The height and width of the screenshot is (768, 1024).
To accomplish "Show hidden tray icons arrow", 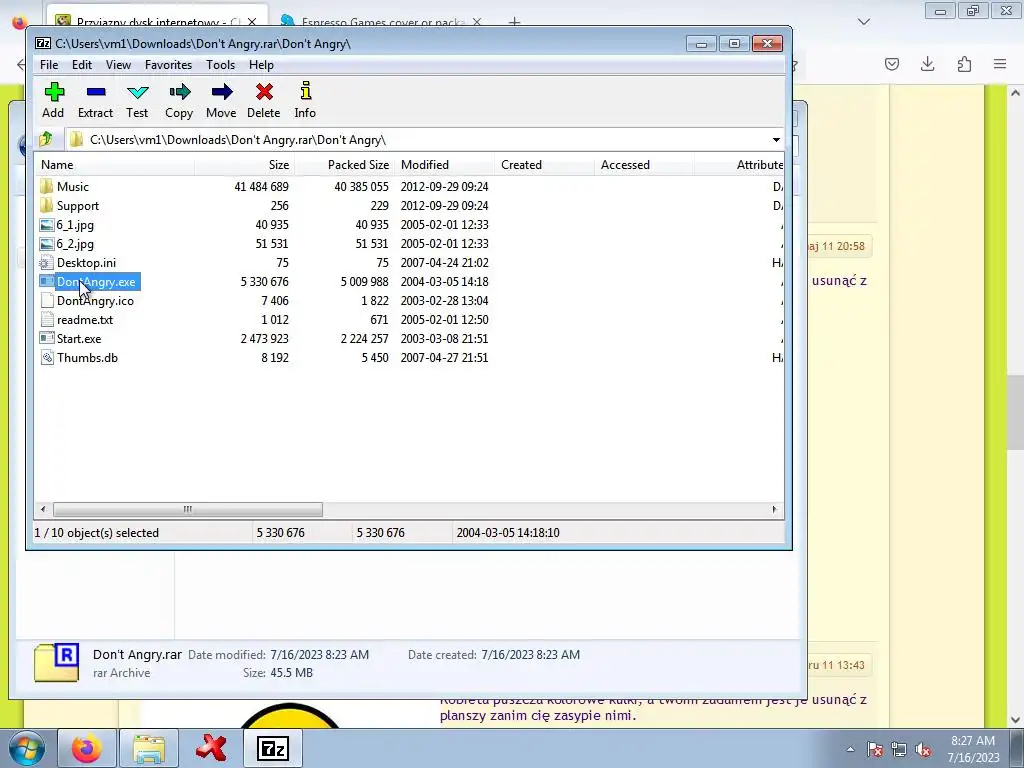I will pyautogui.click(x=850, y=749).
